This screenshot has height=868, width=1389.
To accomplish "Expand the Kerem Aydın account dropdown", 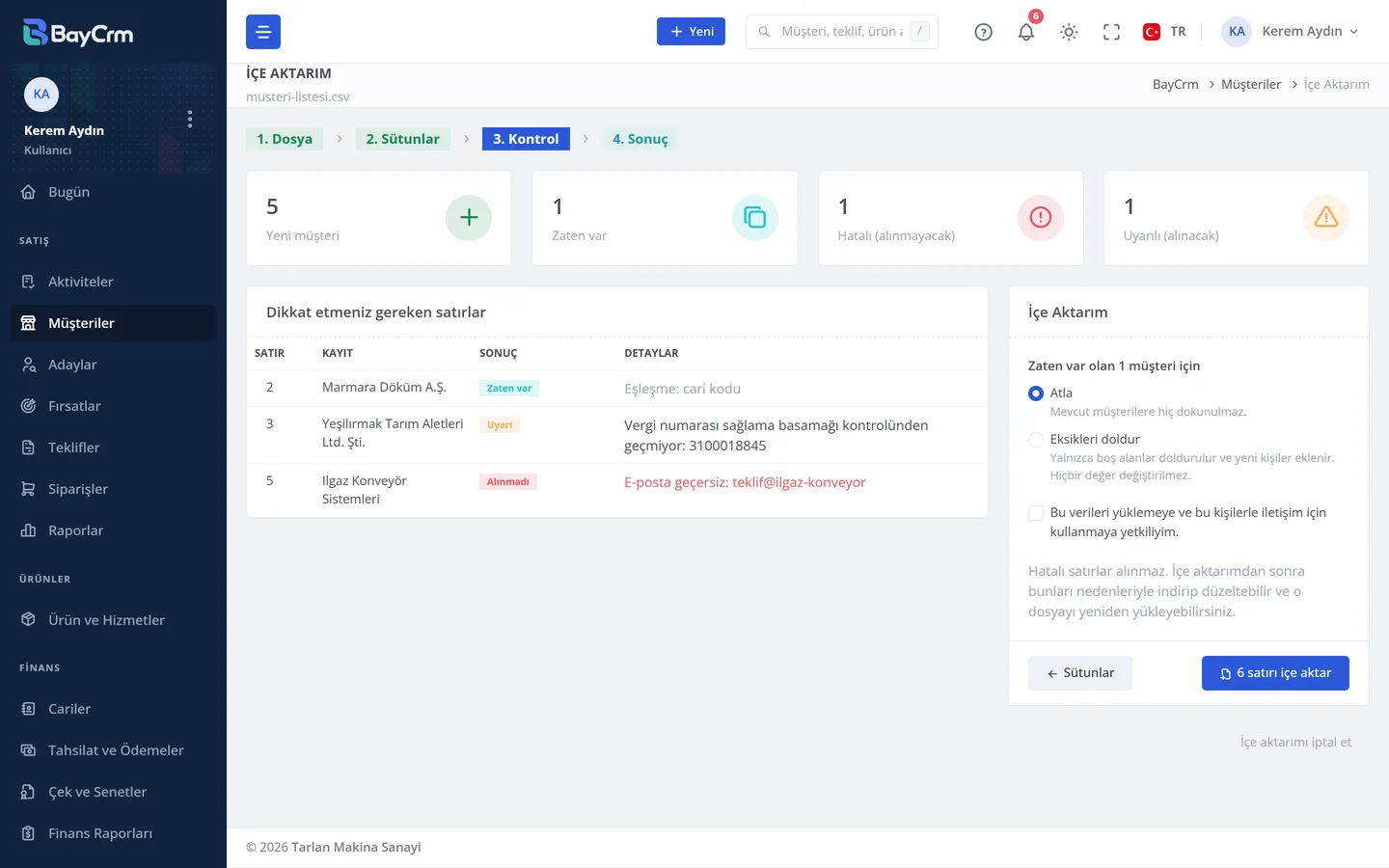I will (x=1291, y=32).
